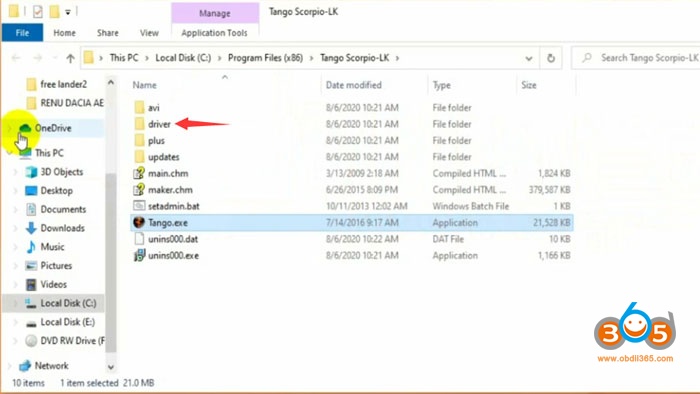The image size is (700, 394).
Task: Click the Local Disk (C:) drive icon
Action: [x=31, y=303]
